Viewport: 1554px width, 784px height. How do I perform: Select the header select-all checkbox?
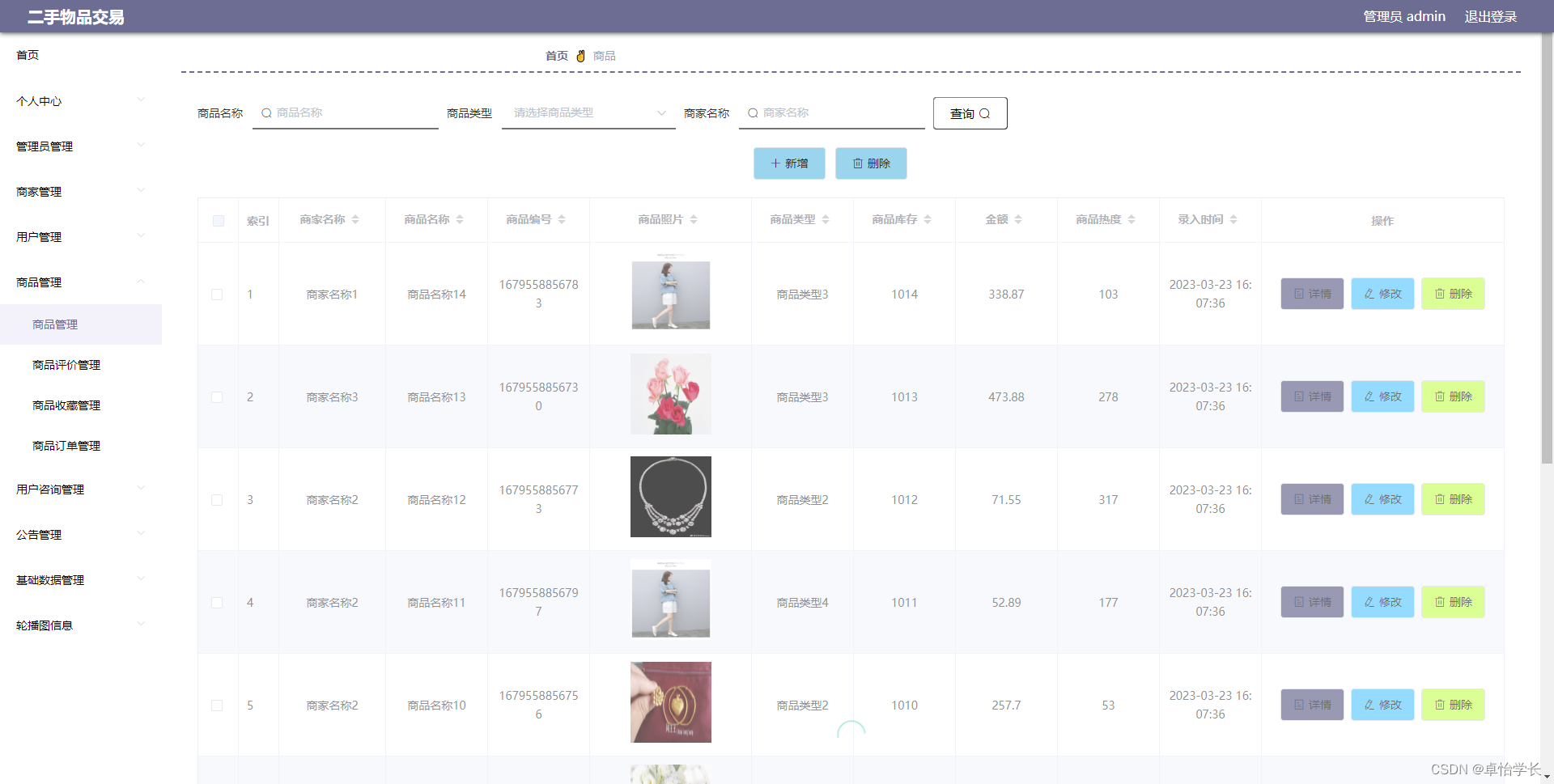(x=219, y=221)
